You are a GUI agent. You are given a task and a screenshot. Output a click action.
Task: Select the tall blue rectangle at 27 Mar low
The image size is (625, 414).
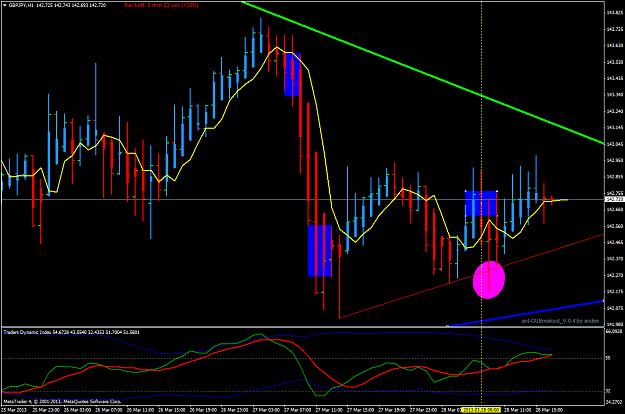(x=320, y=251)
